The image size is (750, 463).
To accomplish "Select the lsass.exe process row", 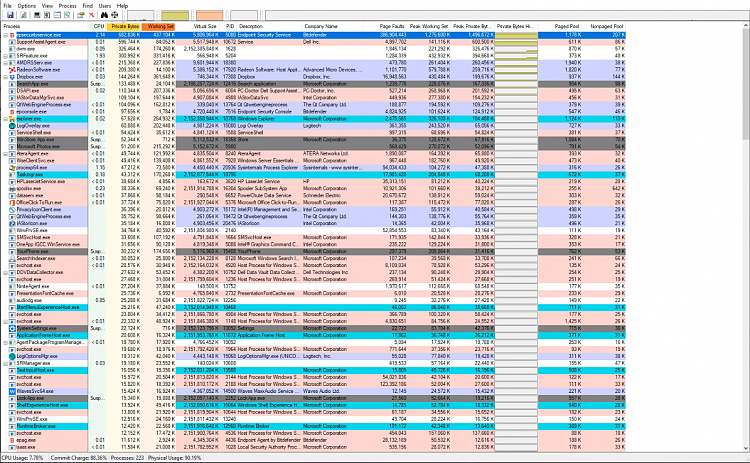I will point(313,447).
